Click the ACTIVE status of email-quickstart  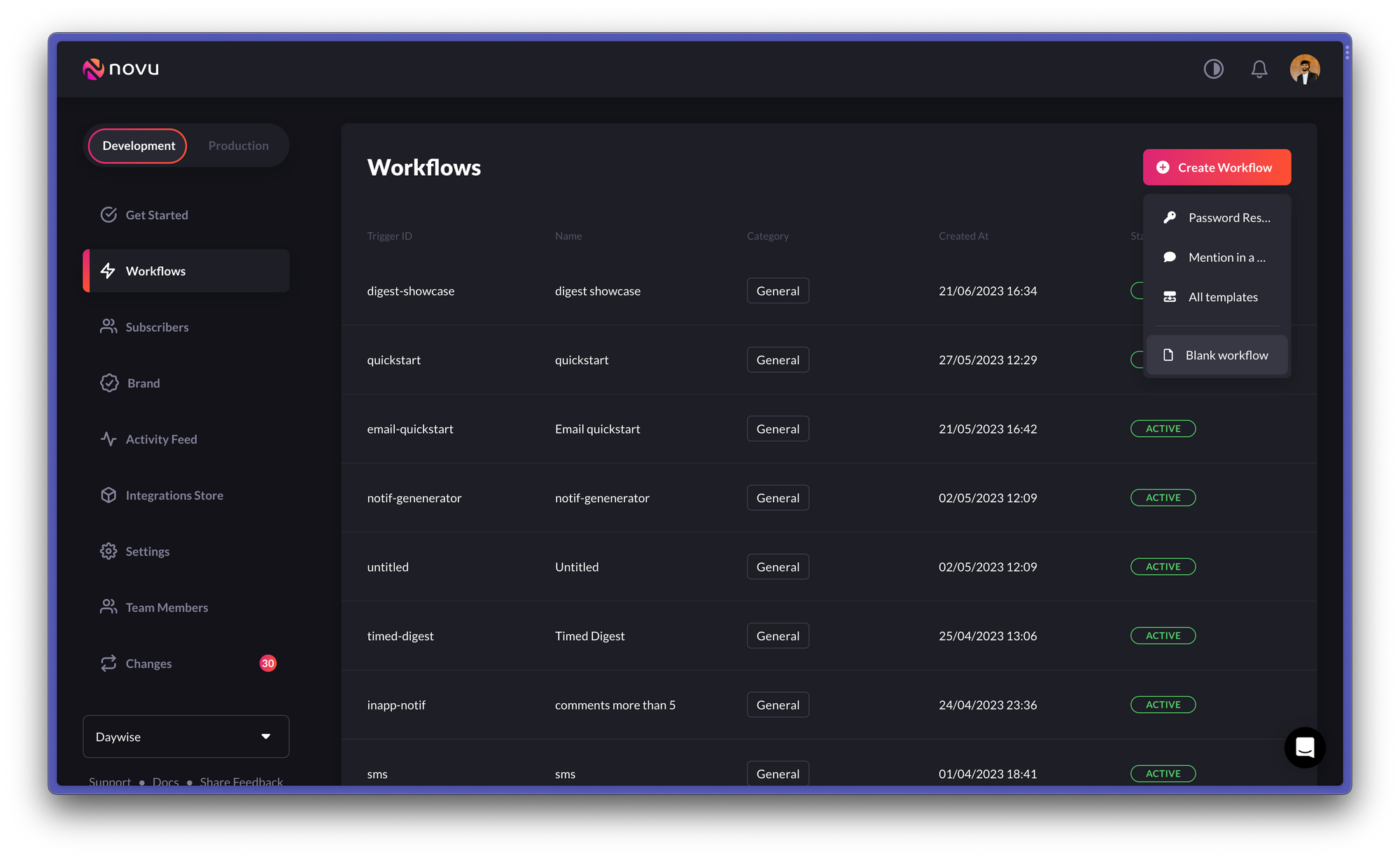click(1163, 429)
